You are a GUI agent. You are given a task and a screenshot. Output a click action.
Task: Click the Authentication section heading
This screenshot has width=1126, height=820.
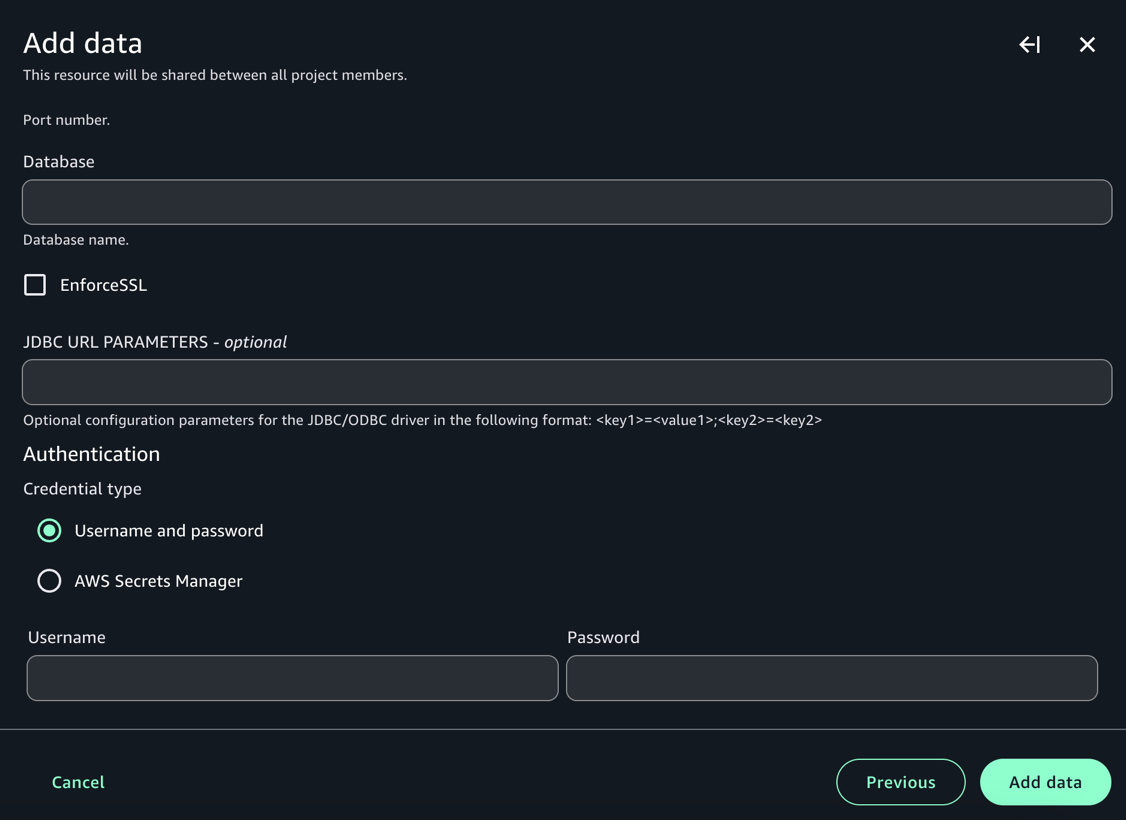[91, 454]
